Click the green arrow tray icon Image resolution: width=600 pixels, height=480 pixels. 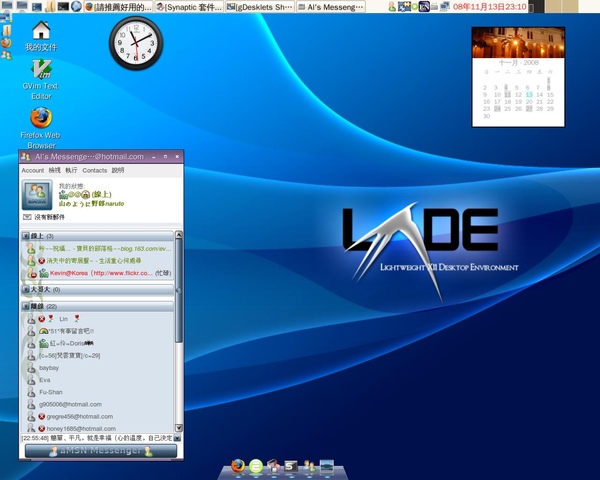[414, 7]
